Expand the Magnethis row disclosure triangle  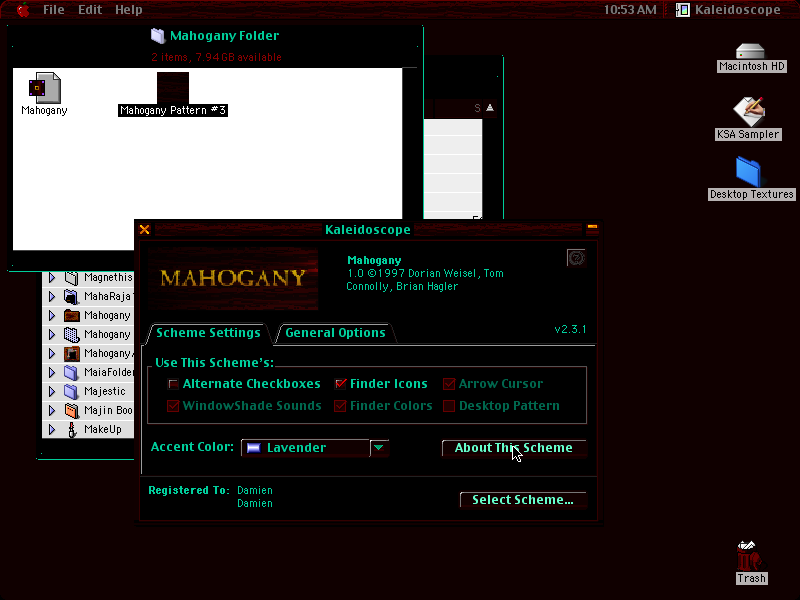pos(52,278)
